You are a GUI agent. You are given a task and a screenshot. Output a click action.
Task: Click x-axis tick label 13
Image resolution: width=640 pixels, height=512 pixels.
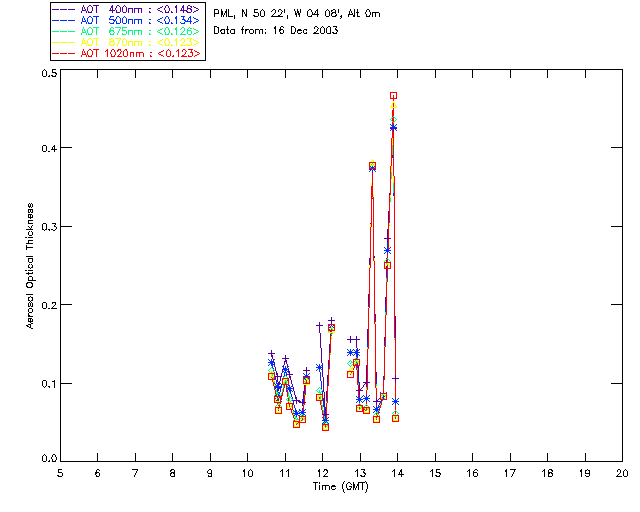360,473
